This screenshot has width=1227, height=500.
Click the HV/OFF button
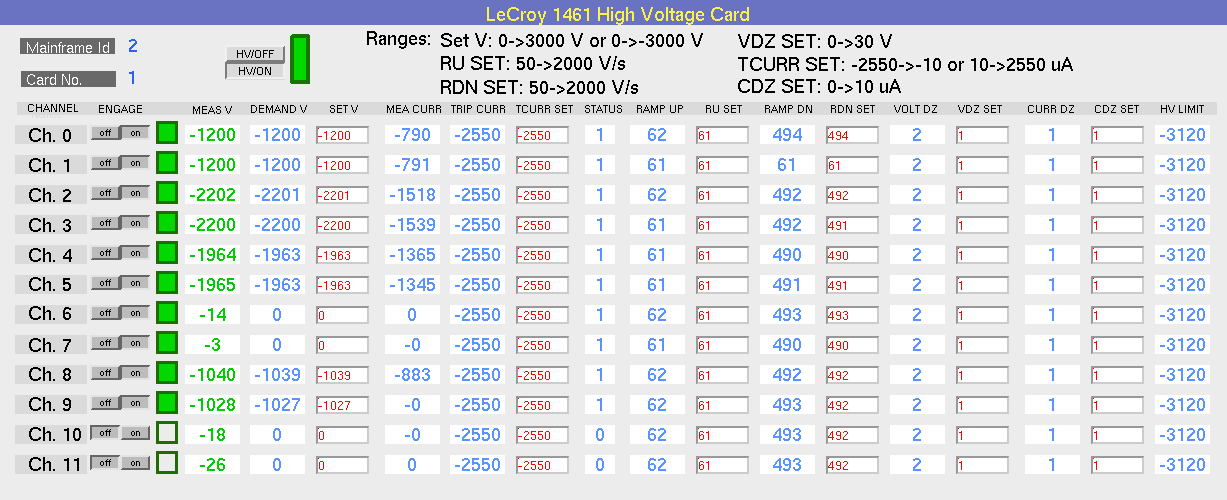(x=255, y=54)
